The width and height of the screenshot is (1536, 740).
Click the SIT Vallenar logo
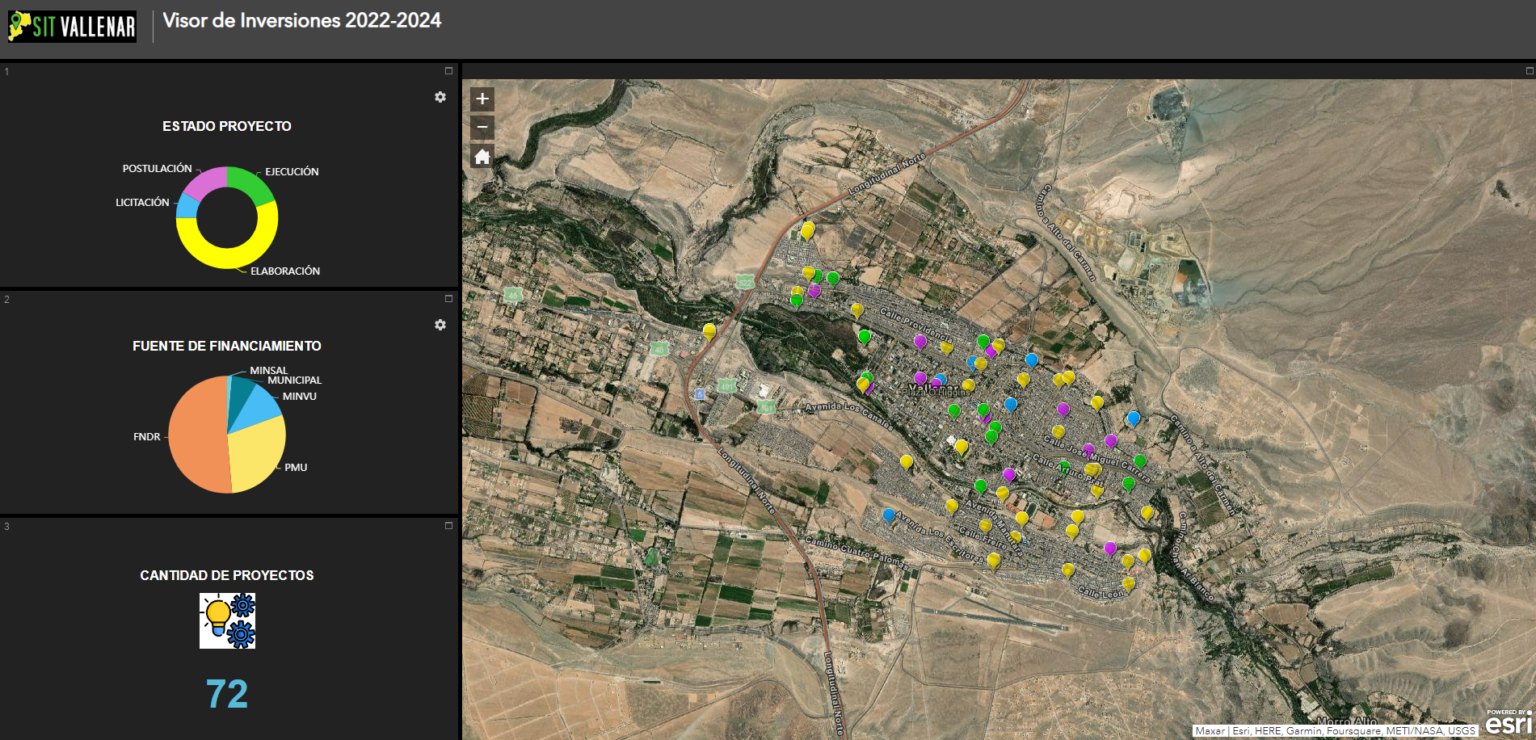(x=72, y=26)
